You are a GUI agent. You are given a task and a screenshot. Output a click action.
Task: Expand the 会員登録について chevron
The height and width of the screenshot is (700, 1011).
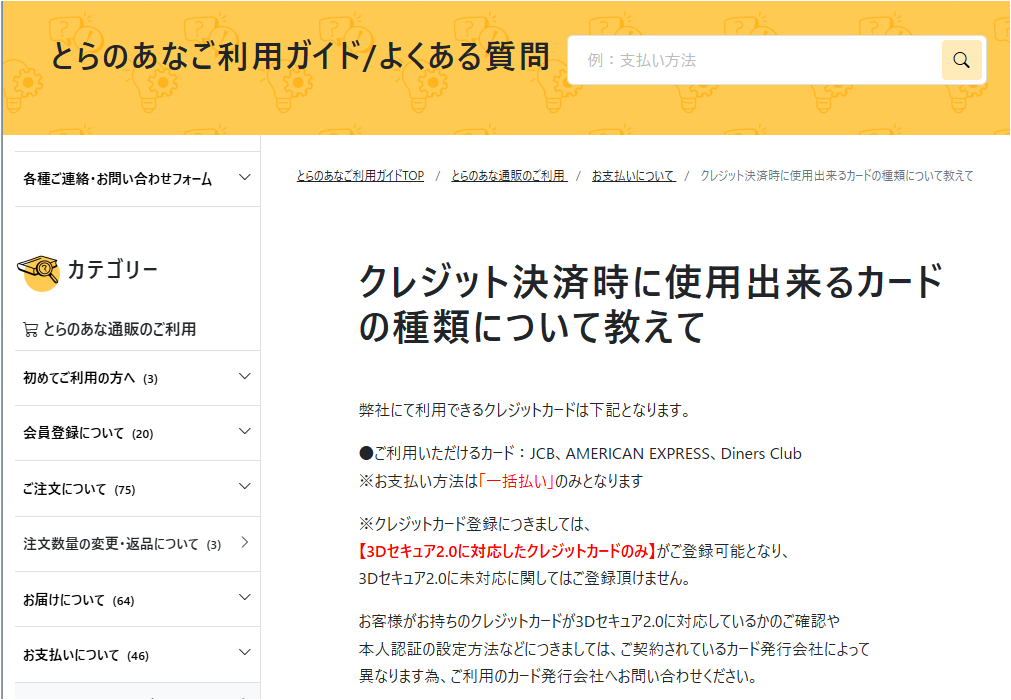pos(245,432)
